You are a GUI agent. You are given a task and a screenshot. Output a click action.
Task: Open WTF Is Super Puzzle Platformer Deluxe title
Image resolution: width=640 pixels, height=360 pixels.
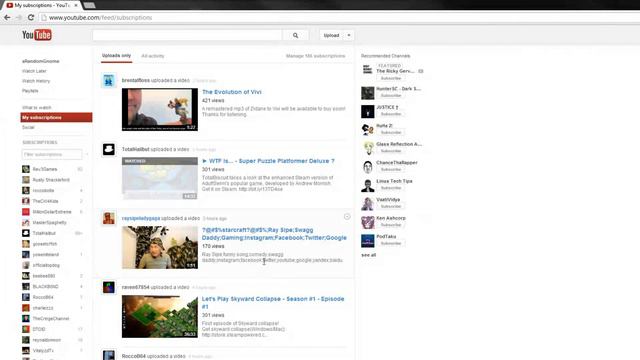point(268,161)
